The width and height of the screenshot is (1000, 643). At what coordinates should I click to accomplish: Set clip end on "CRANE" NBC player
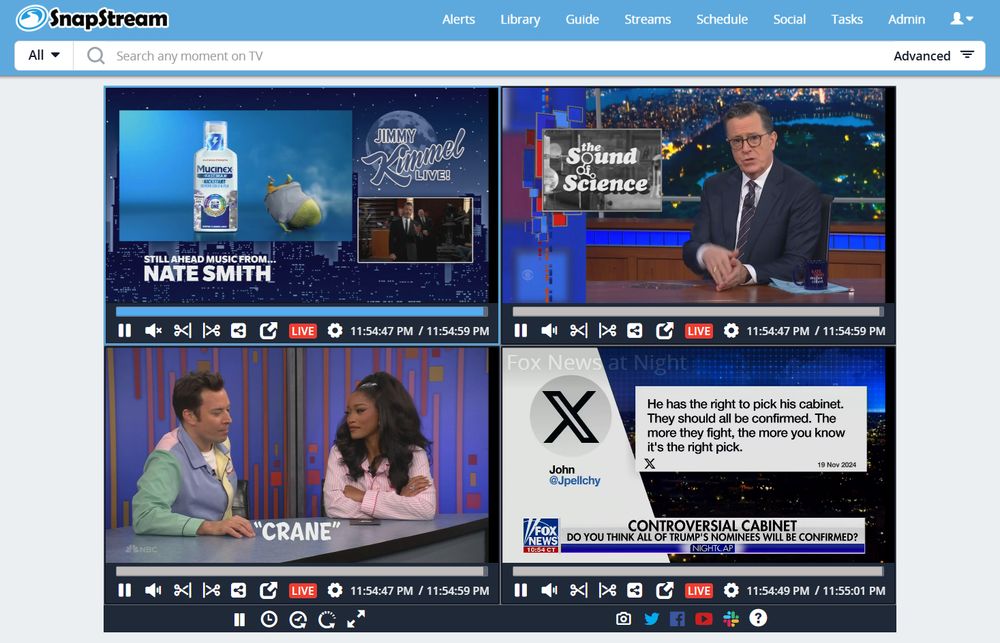click(x=211, y=590)
